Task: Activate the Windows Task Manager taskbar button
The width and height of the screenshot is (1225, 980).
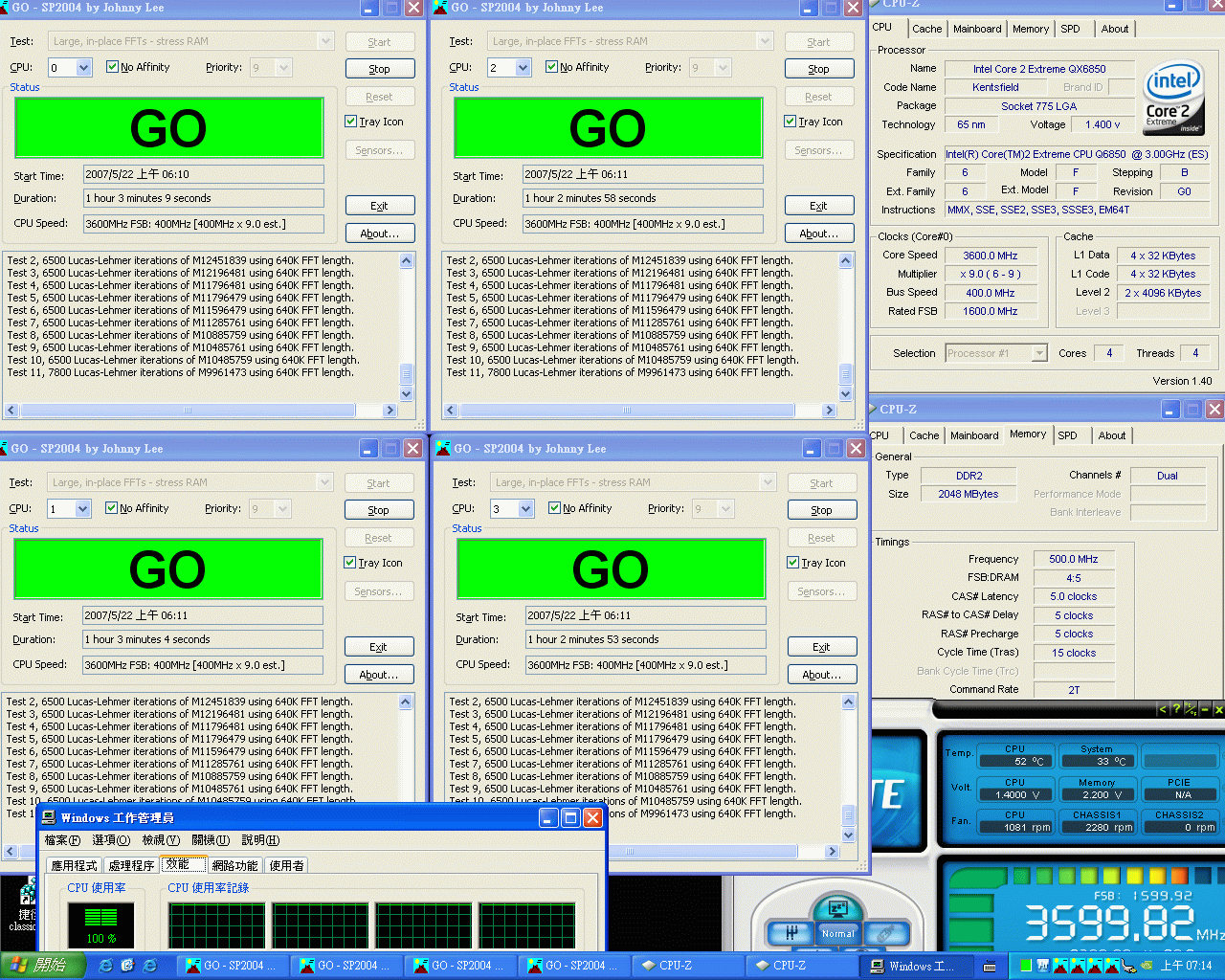Action: (x=914, y=966)
